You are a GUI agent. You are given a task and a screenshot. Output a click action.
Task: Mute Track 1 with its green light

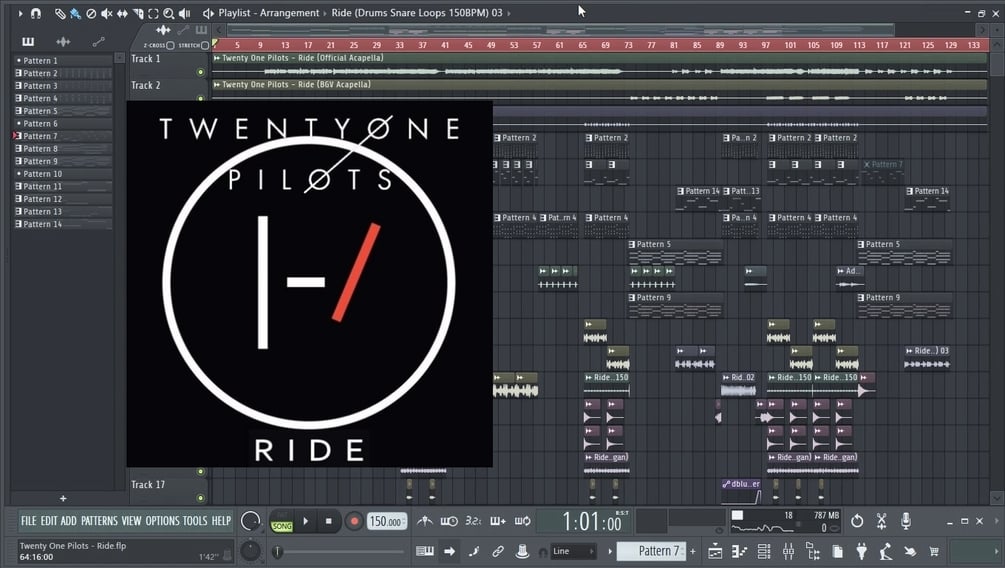(x=201, y=72)
